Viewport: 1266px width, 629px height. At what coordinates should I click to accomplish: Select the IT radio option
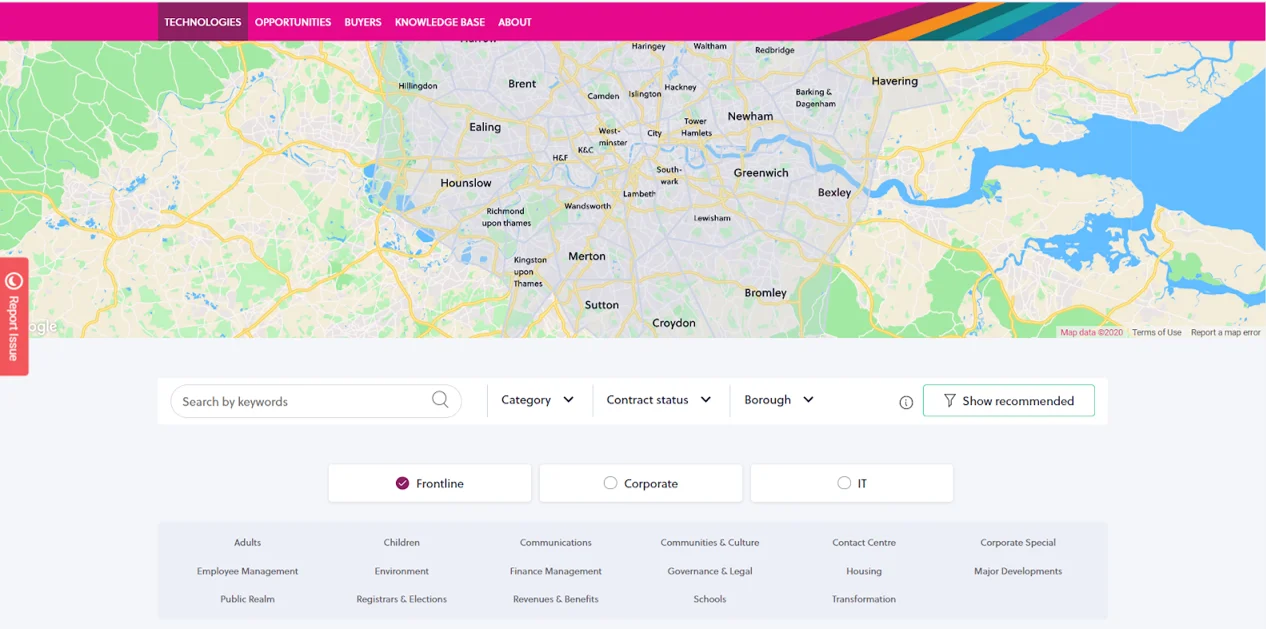[852, 483]
